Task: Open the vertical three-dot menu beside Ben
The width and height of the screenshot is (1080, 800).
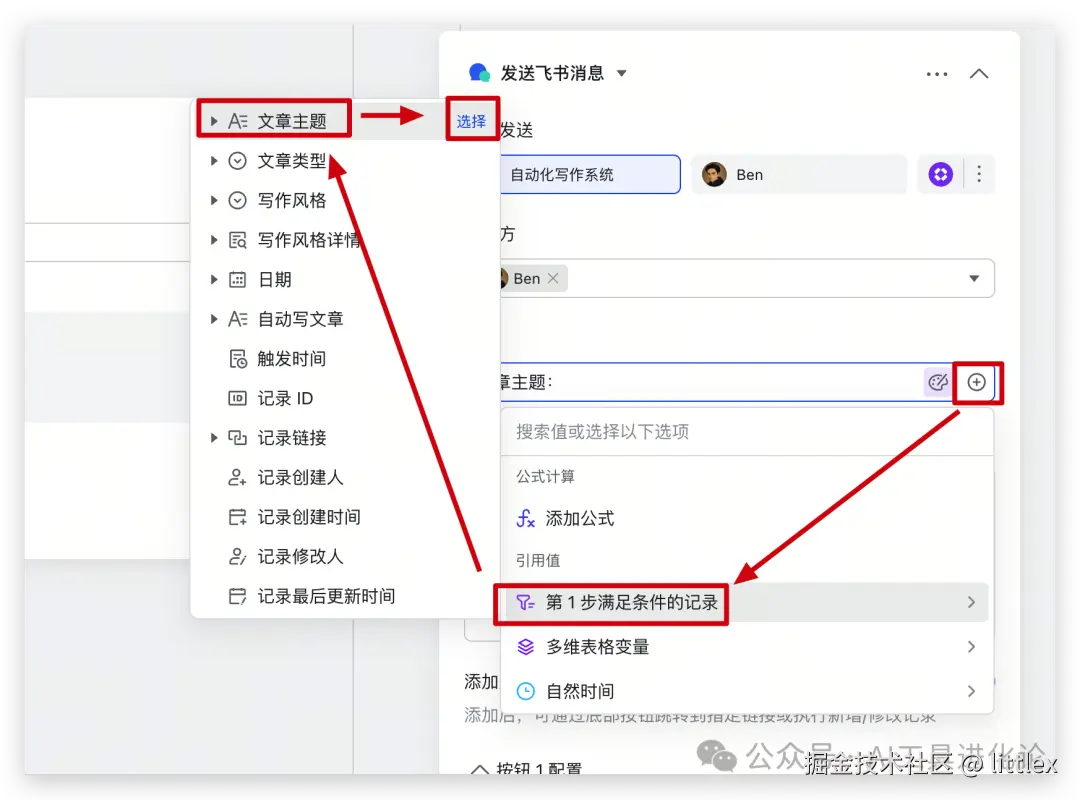Action: [978, 173]
